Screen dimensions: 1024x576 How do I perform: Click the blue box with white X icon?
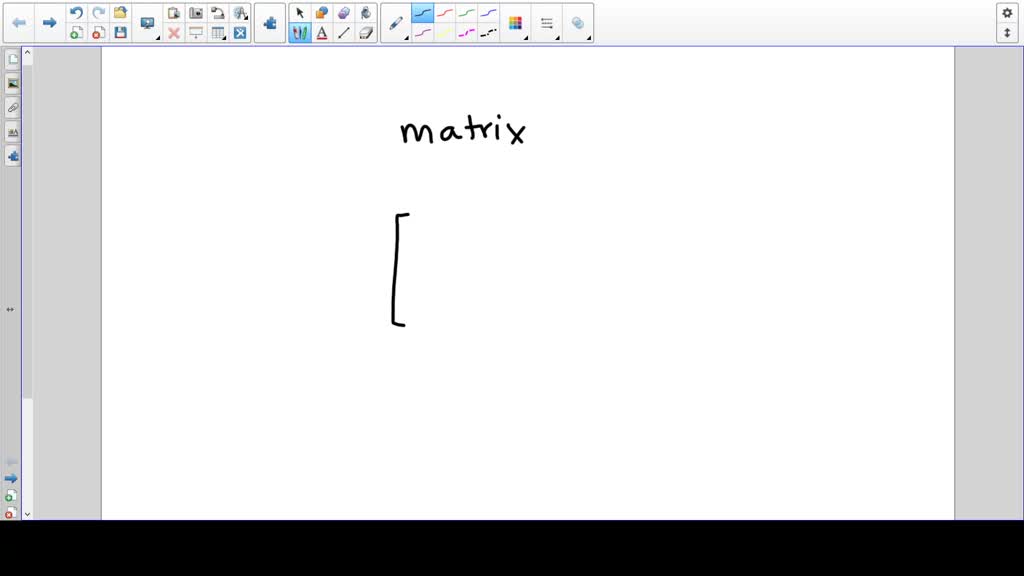point(240,33)
